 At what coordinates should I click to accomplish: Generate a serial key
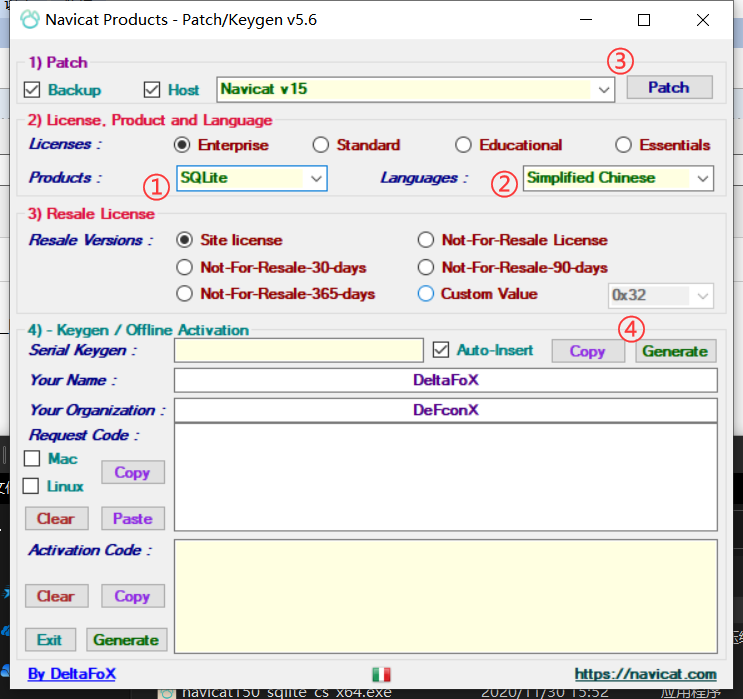[x=675, y=351]
